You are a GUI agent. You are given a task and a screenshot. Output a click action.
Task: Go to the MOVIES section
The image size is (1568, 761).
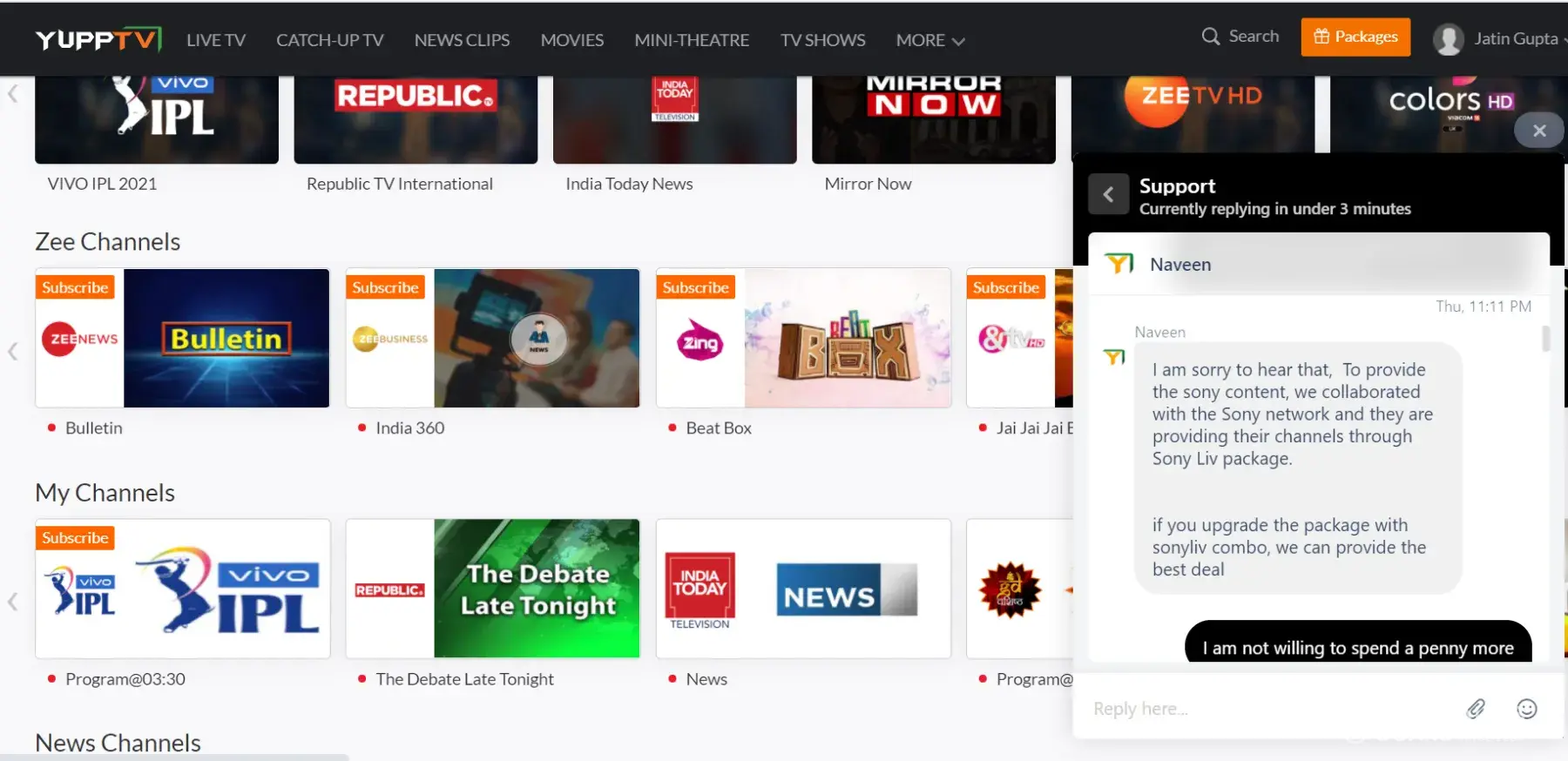pyautogui.click(x=571, y=40)
